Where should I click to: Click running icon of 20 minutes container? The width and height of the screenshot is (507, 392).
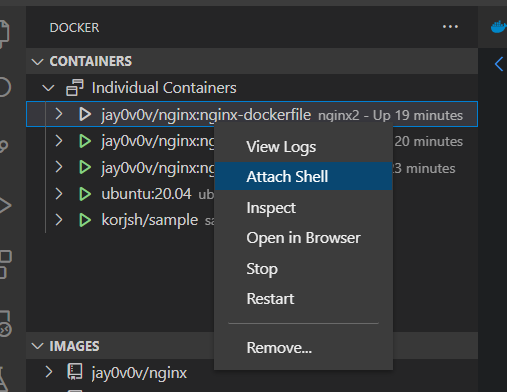point(85,141)
